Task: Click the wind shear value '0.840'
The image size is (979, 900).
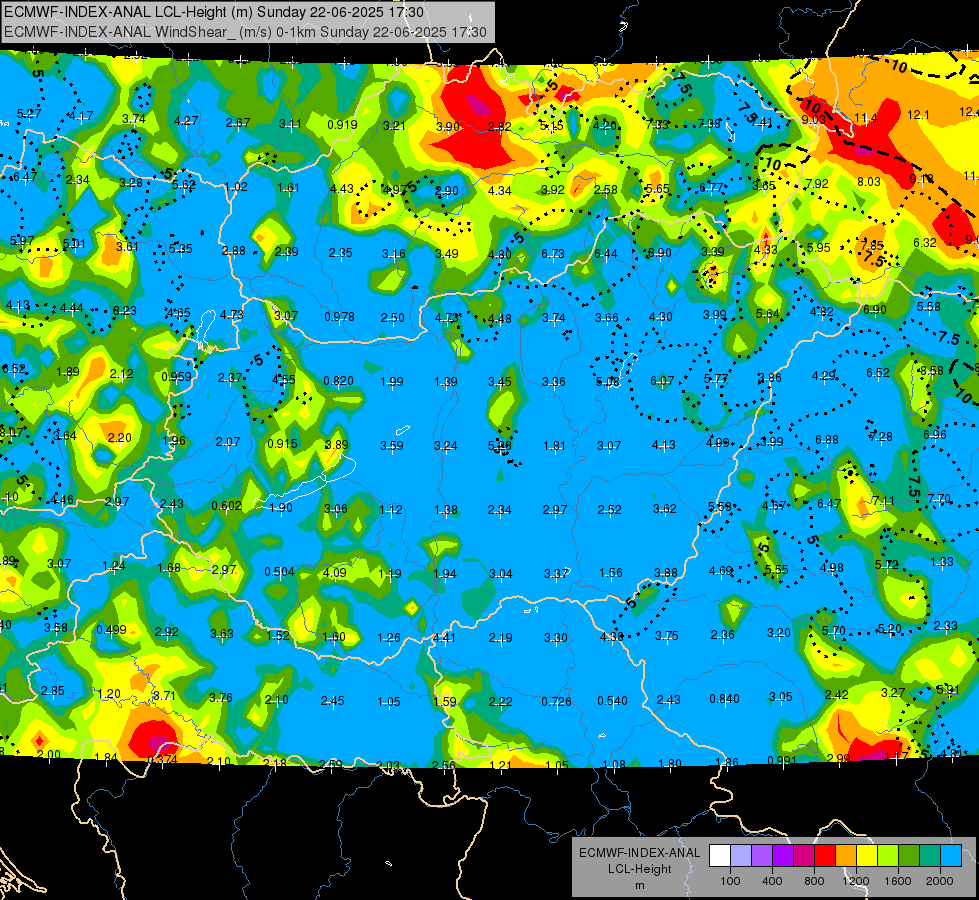Action: pos(724,699)
